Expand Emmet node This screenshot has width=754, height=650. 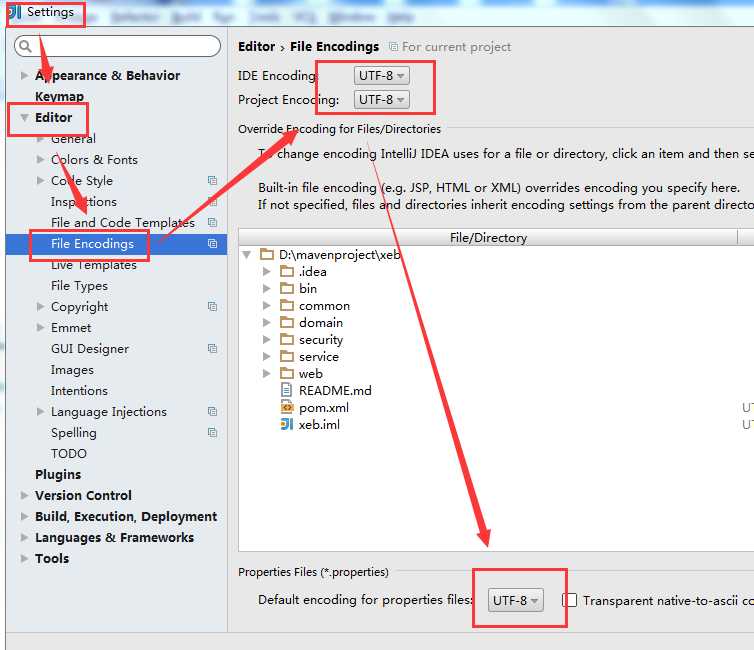[40, 327]
